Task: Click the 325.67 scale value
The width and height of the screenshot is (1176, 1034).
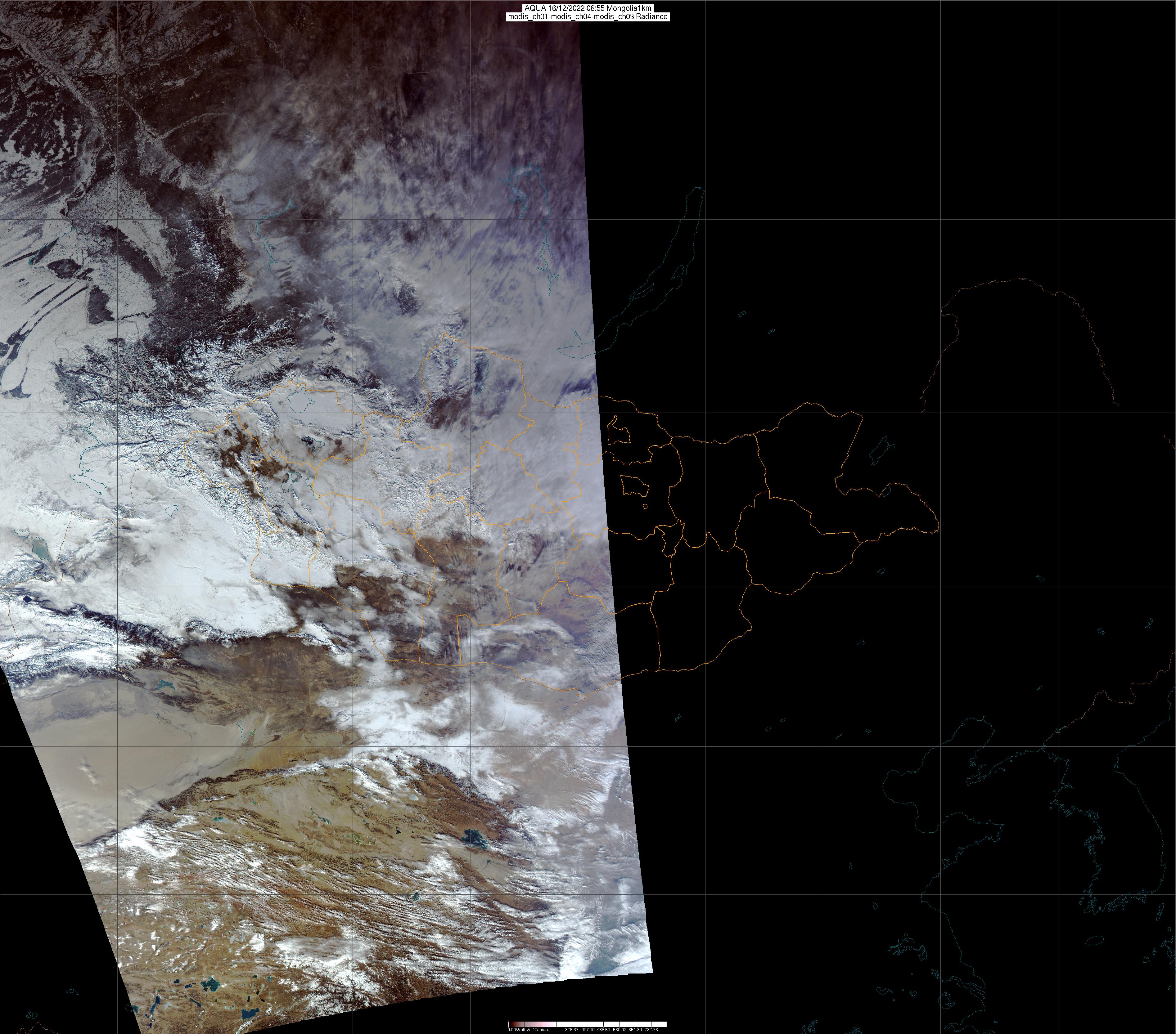Action: (x=571, y=1029)
